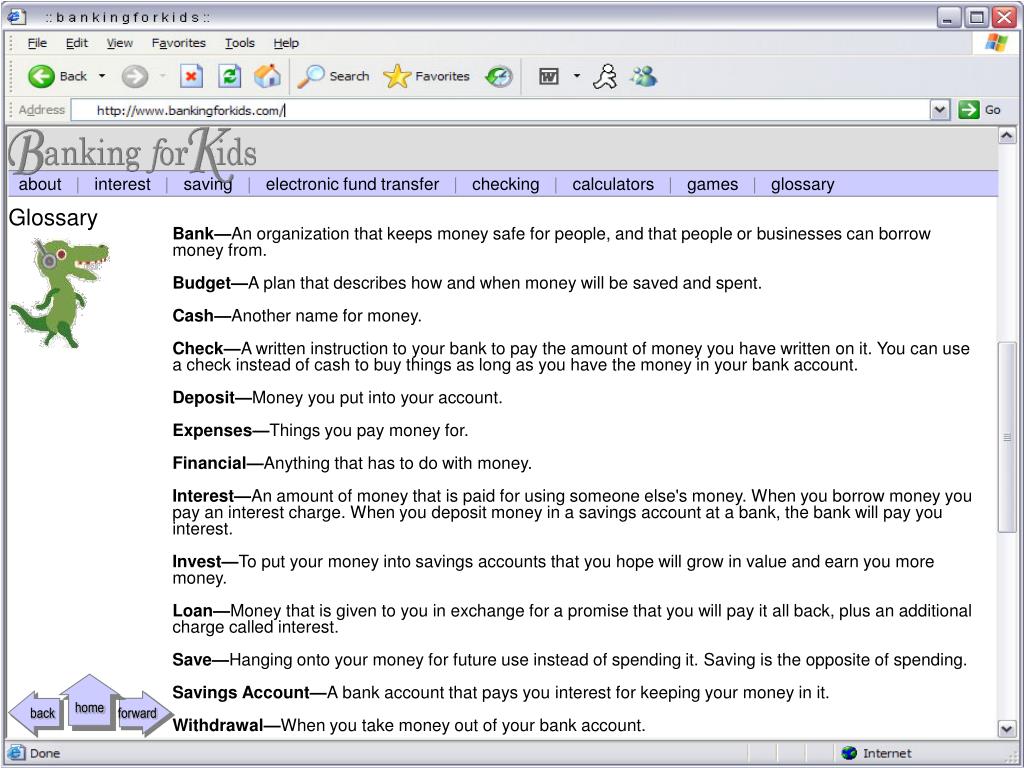
Task: Click the bold term "Withdrawal"
Action: pos(217,725)
